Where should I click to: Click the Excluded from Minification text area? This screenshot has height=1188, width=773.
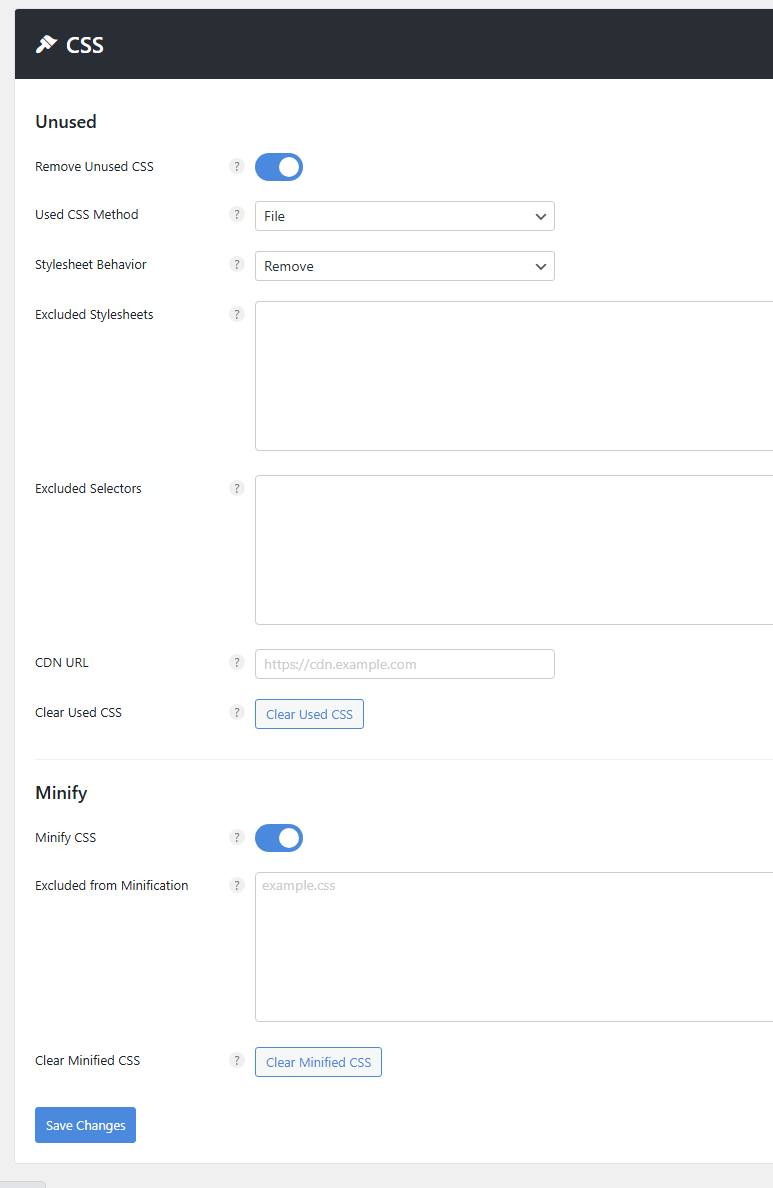coord(500,945)
